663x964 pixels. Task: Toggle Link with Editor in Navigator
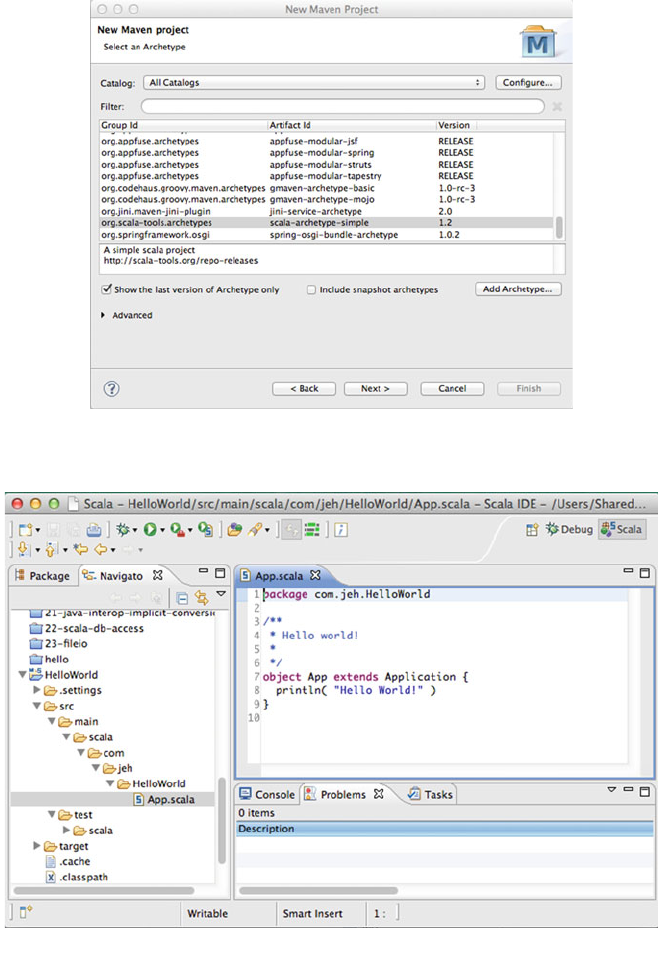pos(201,598)
